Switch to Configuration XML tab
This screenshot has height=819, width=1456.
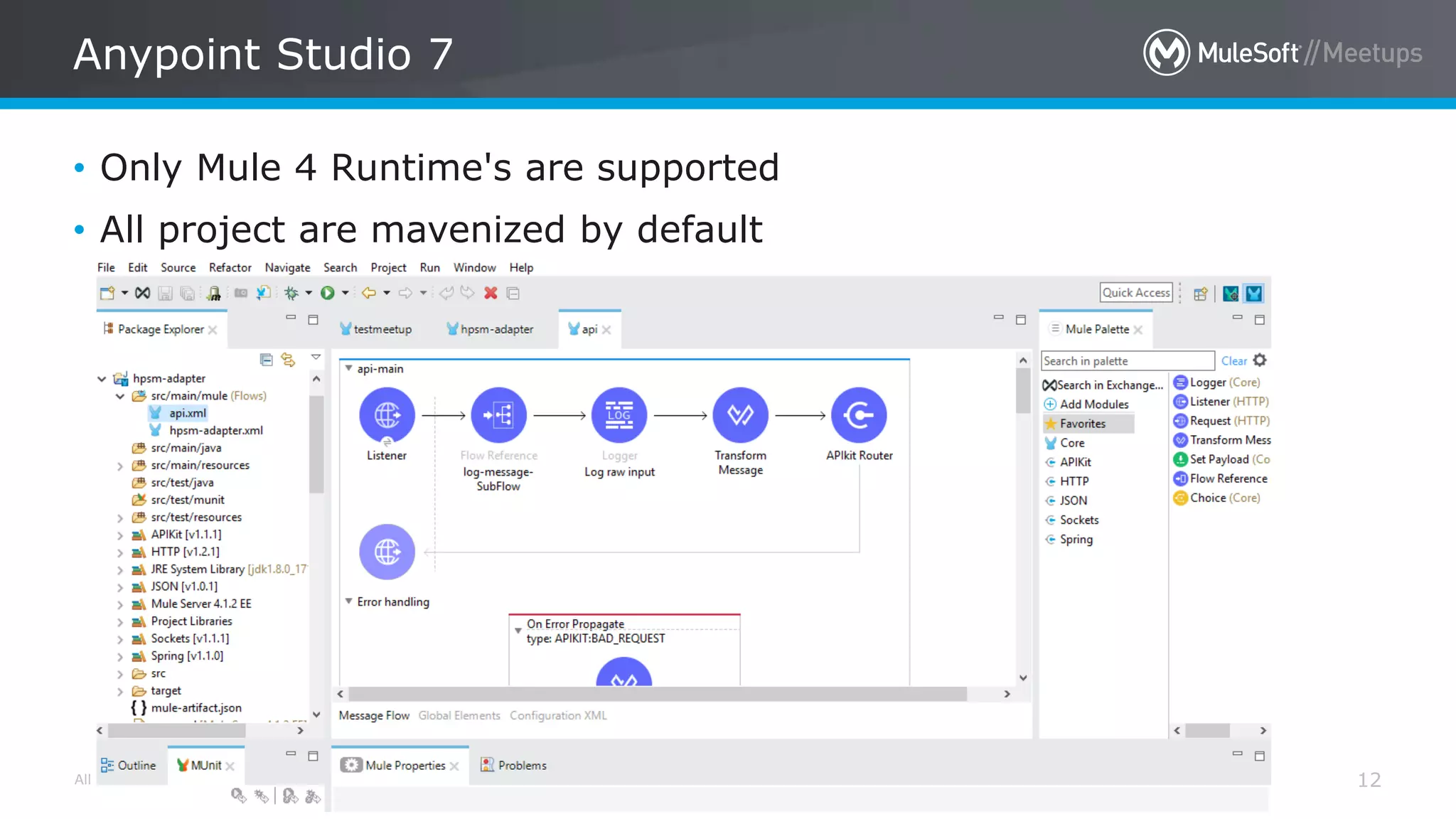tap(557, 715)
